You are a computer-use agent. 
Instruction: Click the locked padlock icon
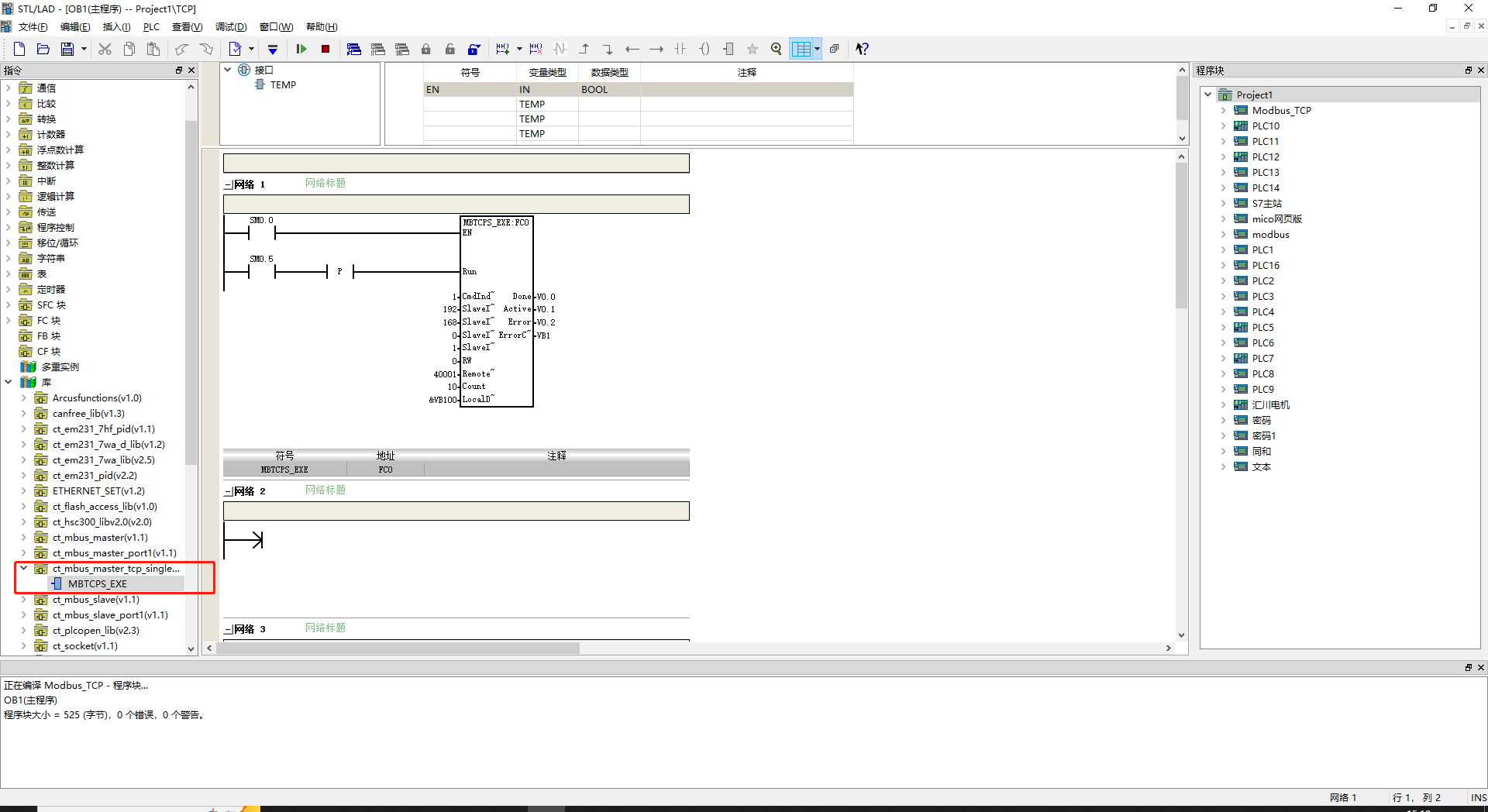pos(425,49)
